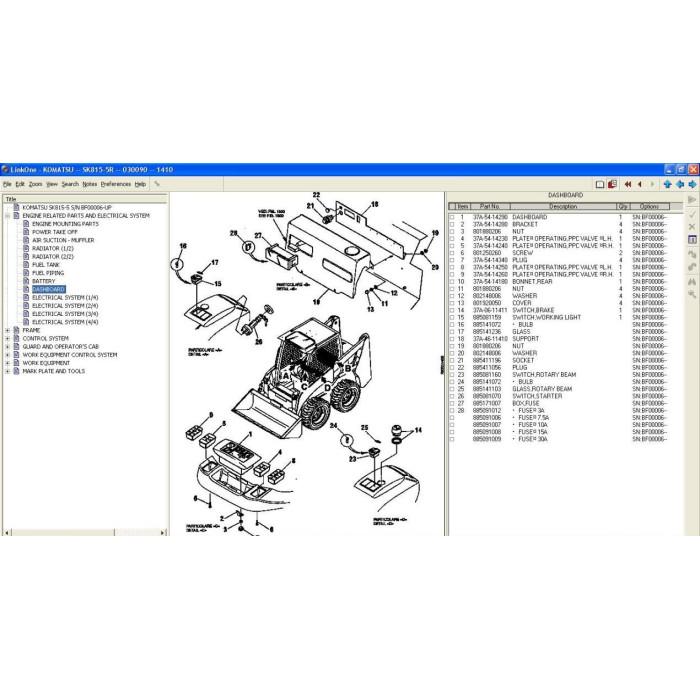Click the tree panel horizontal scrollbar left arrow
The height and width of the screenshot is (700, 700).
click(7, 532)
